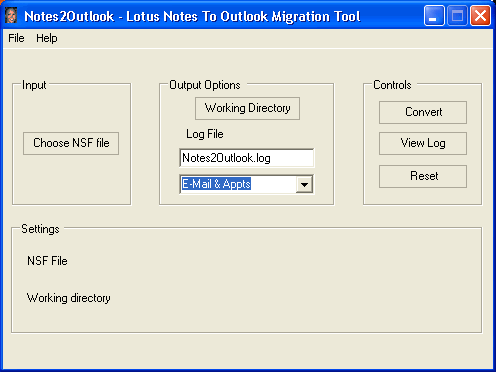The width and height of the screenshot is (496, 372).
Task: Click the window title bar text
Action: coord(192,16)
